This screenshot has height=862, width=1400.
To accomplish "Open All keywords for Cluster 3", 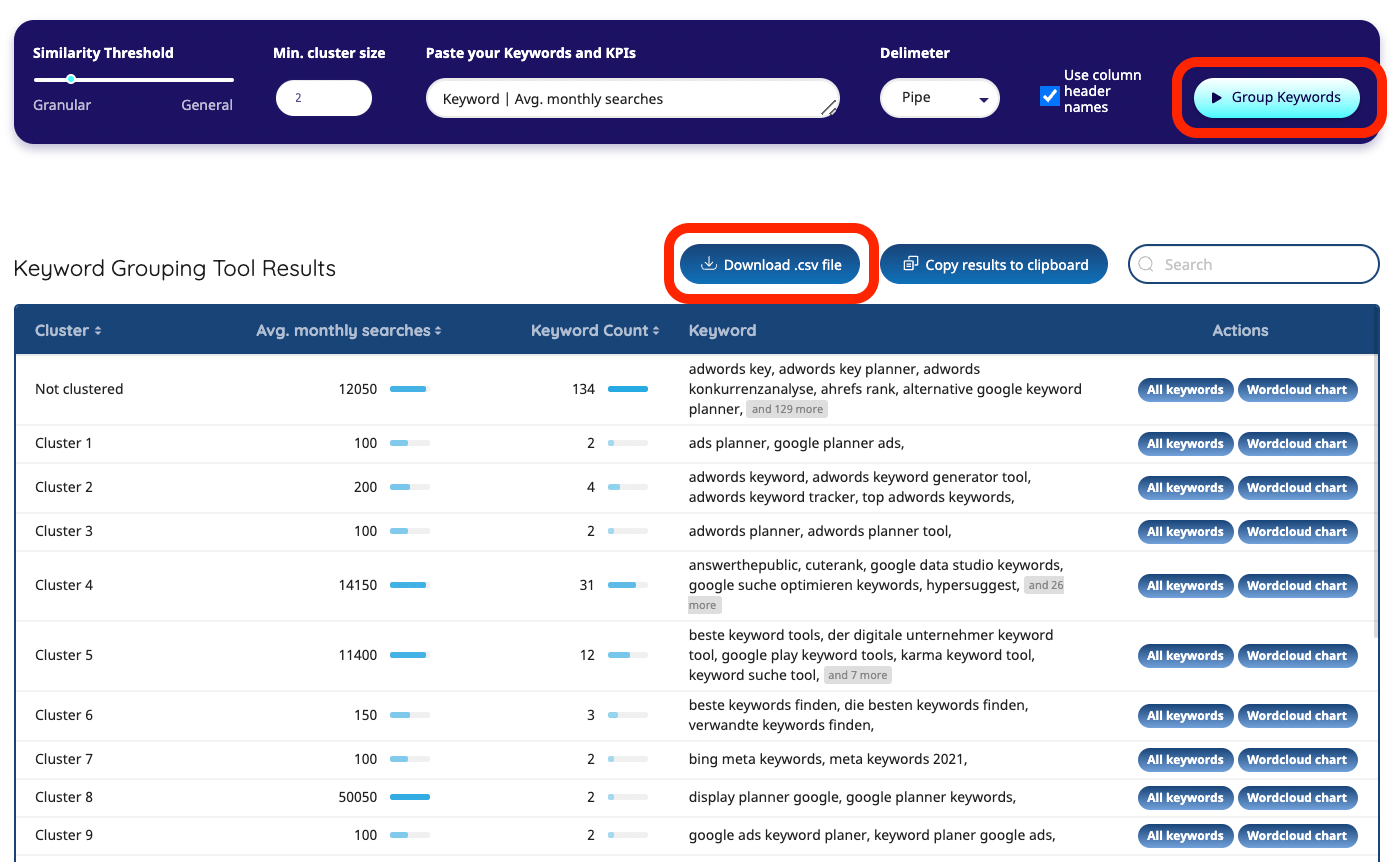I will pyautogui.click(x=1185, y=532).
